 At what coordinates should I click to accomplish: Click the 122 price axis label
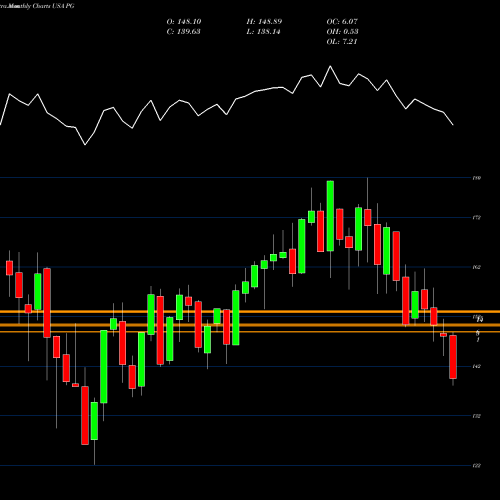tap(477, 465)
